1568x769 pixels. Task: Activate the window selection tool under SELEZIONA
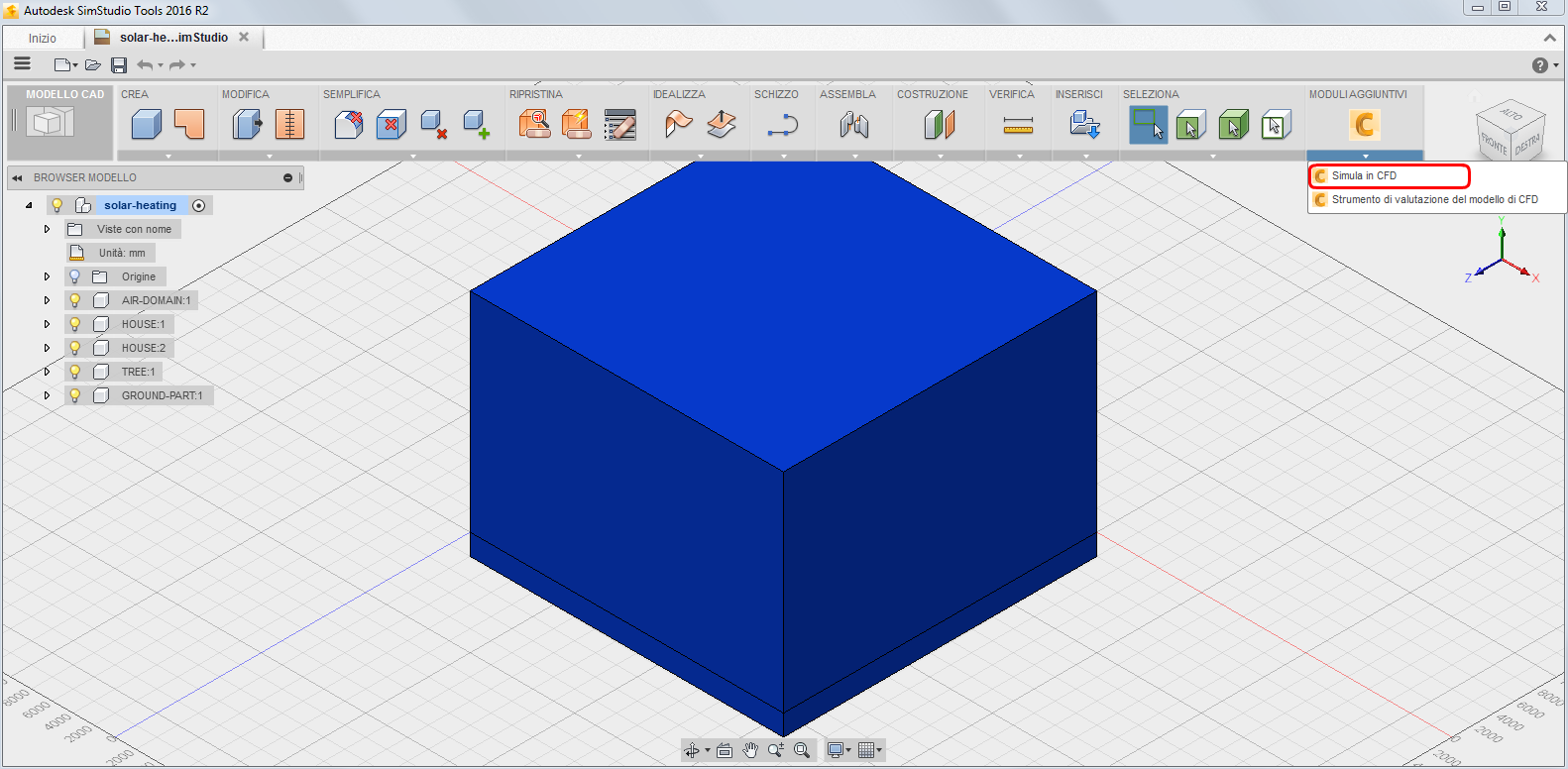[1149, 125]
